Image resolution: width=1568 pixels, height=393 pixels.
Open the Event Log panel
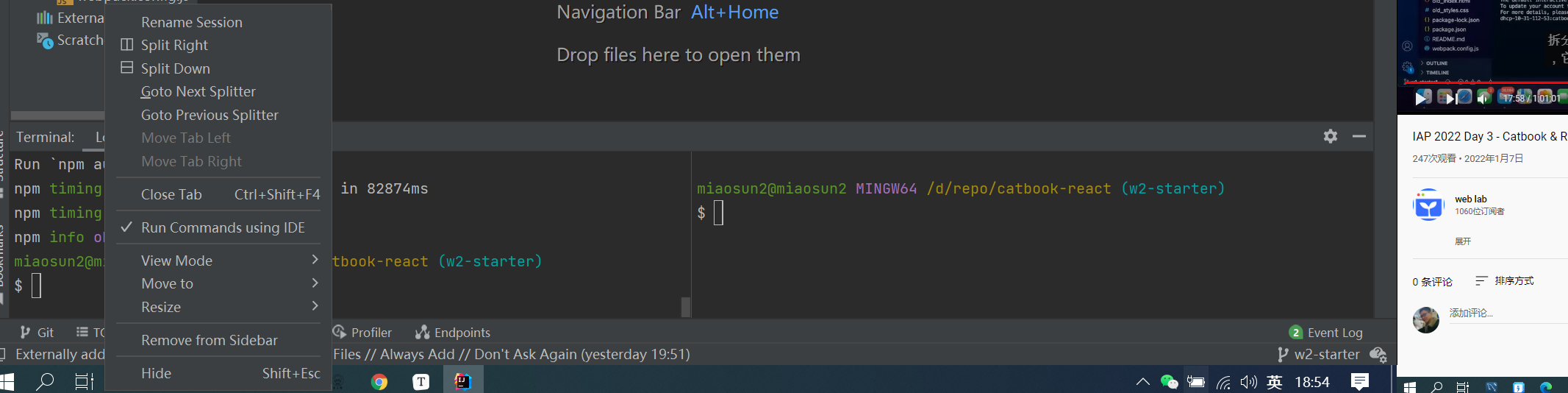[x=1326, y=333]
